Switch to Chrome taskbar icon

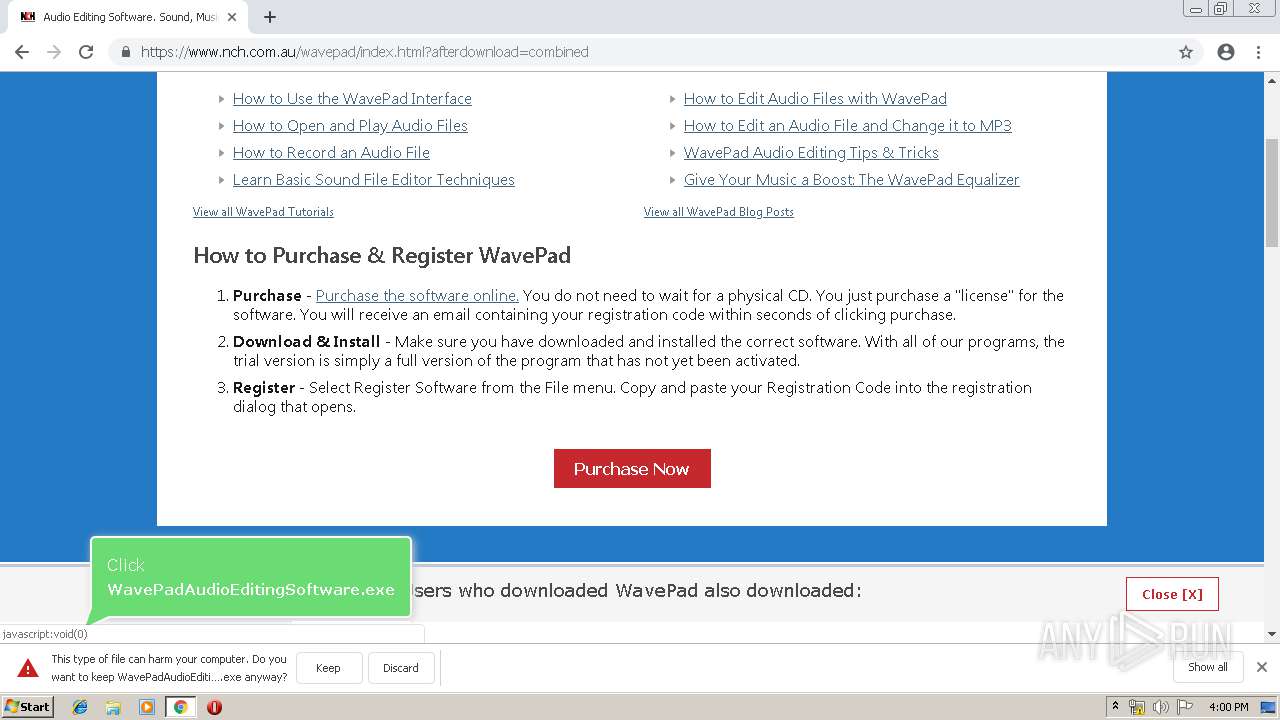(x=180, y=707)
